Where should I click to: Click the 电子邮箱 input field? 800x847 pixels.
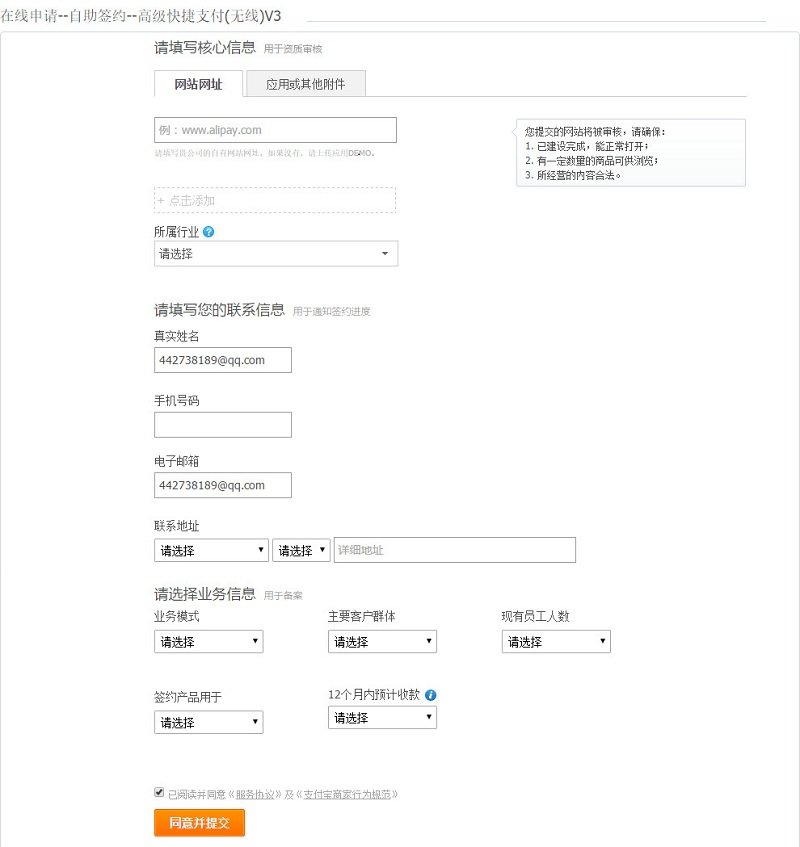223,485
